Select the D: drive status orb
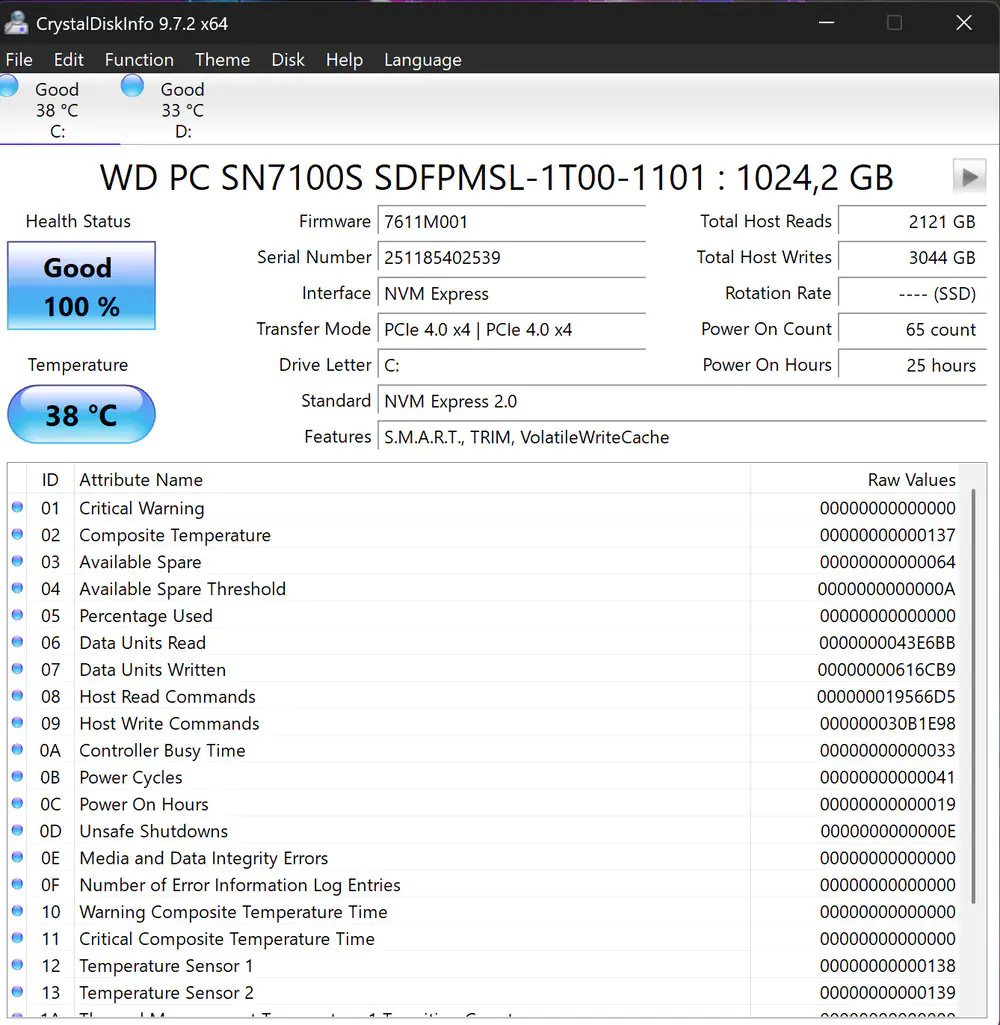The height and width of the screenshot is (1025, 1000). click(132, 87)
